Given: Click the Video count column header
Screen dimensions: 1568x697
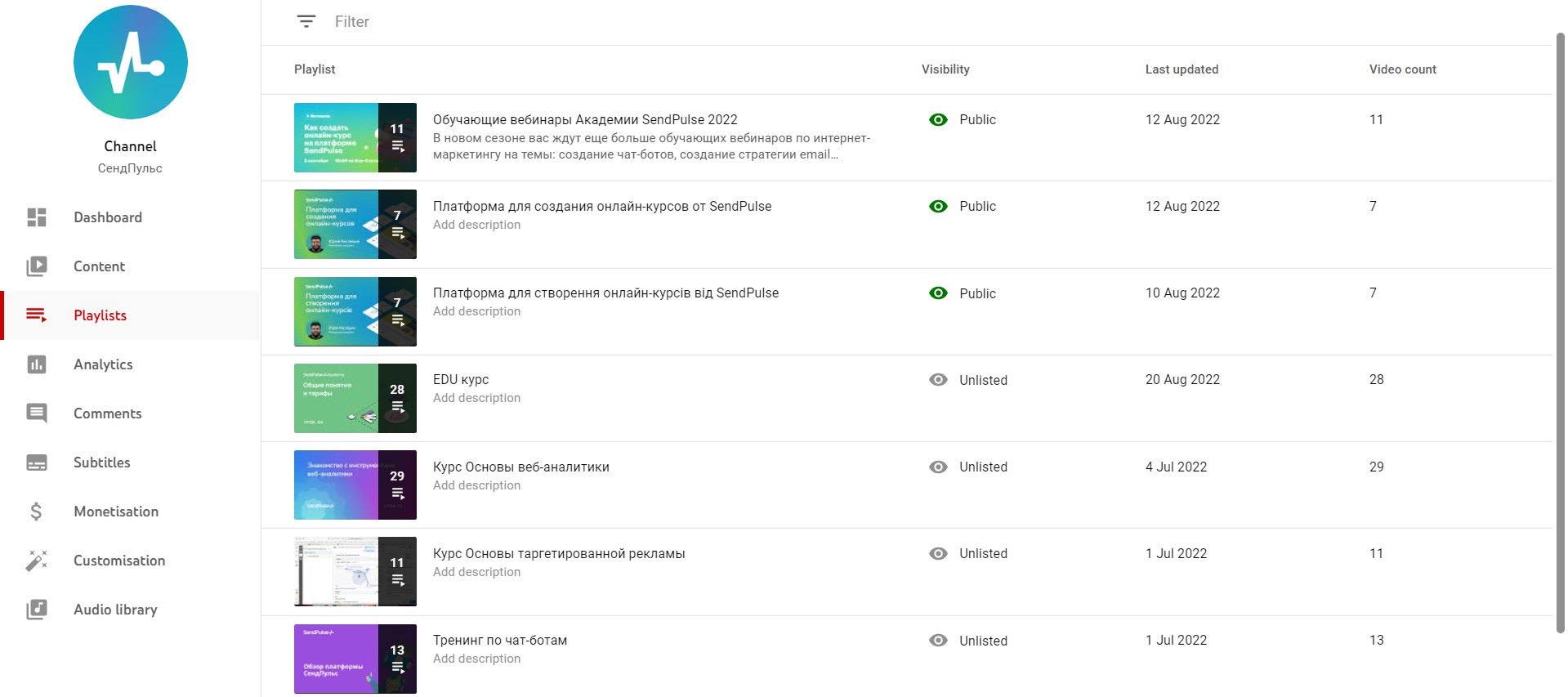Looking at the screenshot, I should pyautogui.click(x=1403, y=69).
